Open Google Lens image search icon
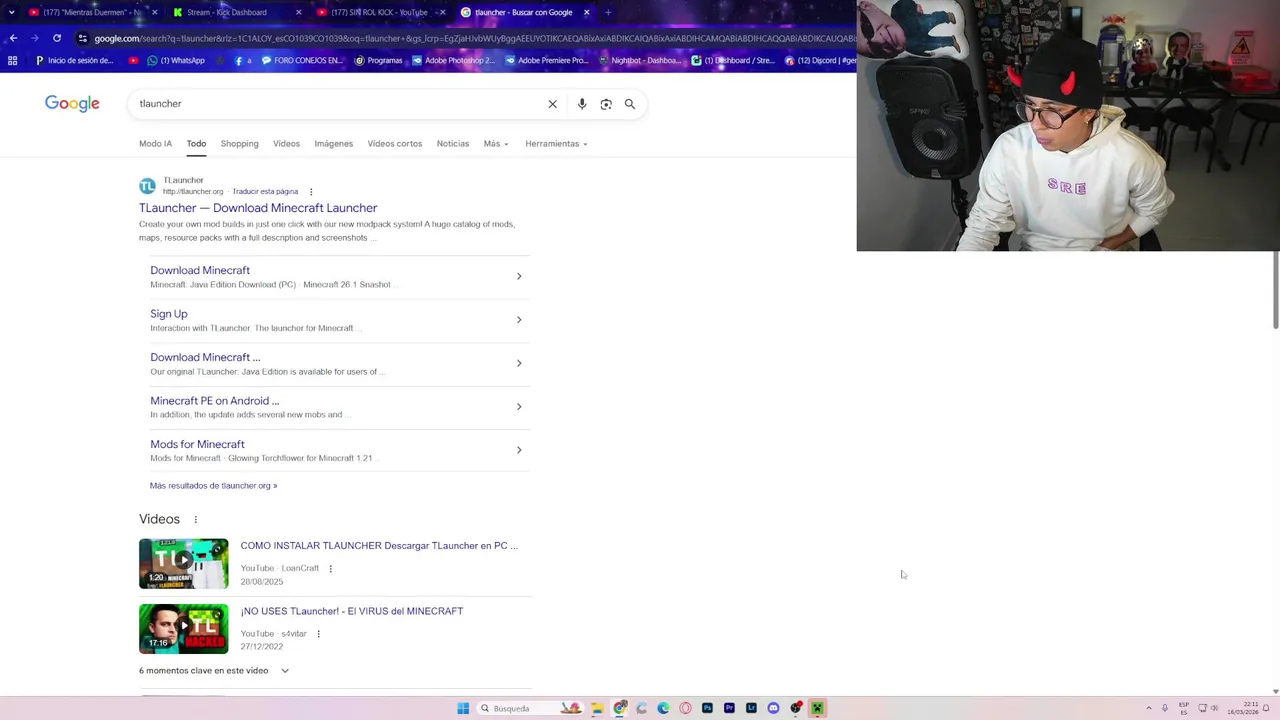Image resolution: width=1280 pixels, height=720 pixels. click(606, 104)
